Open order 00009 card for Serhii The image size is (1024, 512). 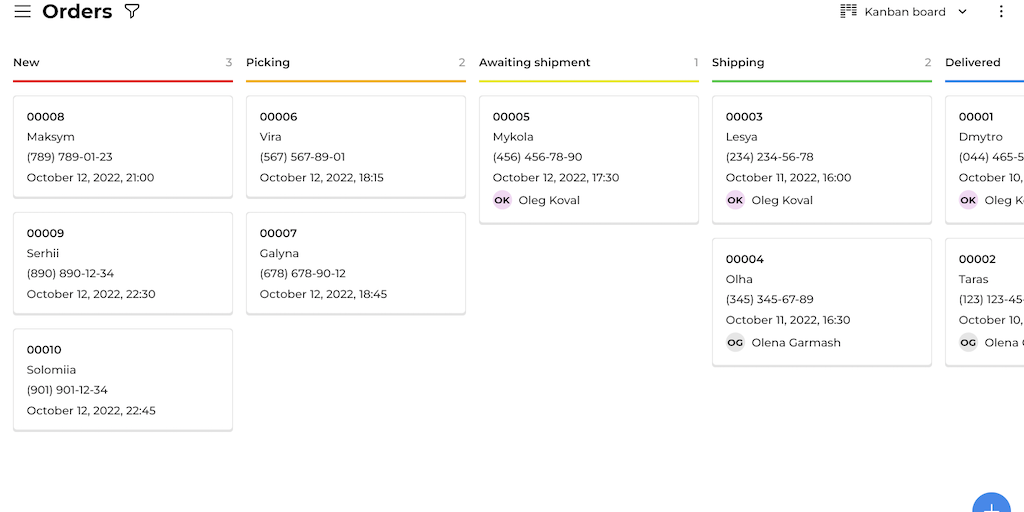coord(122,263)
